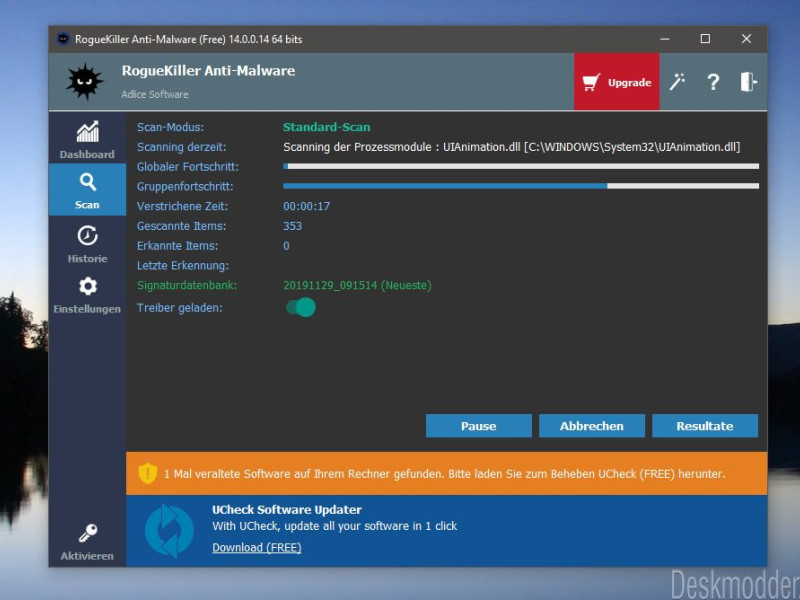The width and height of the screenshot is (800, 600).
Task: Click the Standard-Scan mode text
Action: pyautogui.click(x=327, y=127)
